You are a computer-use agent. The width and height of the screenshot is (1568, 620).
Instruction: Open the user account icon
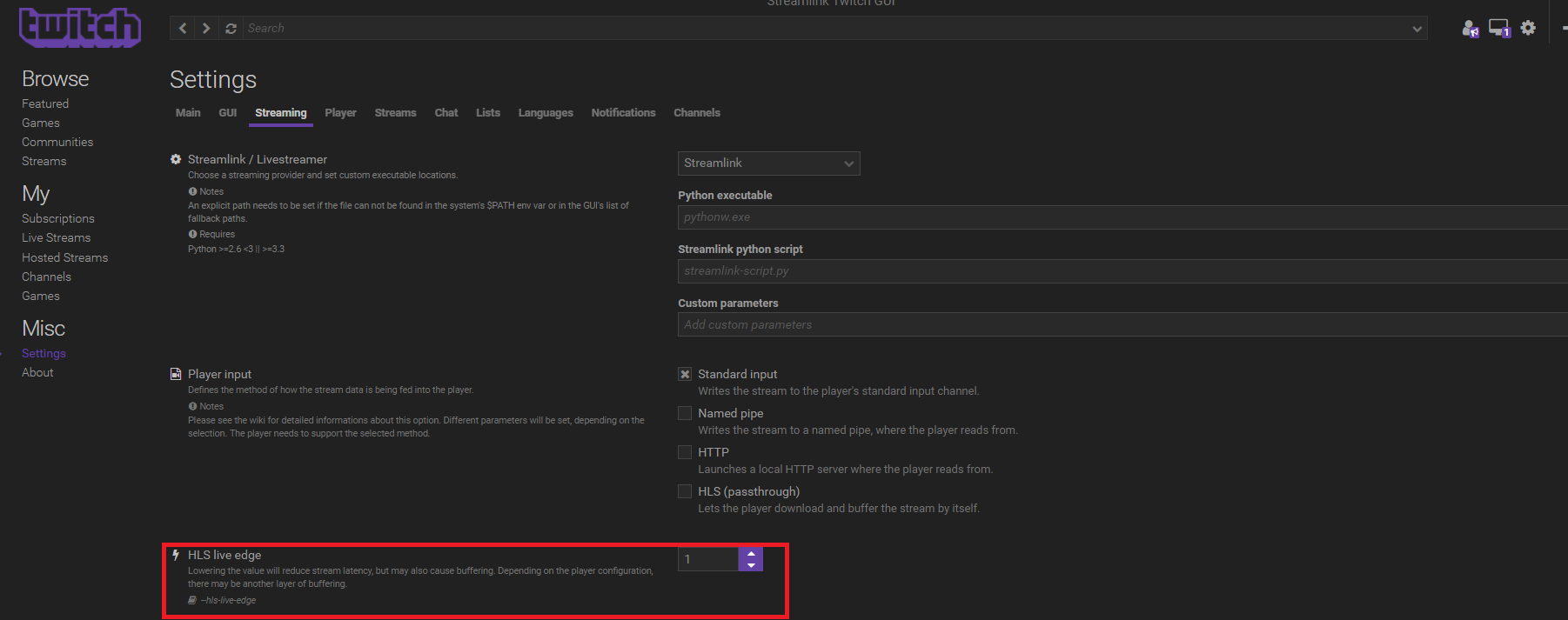coord(1471,29)
